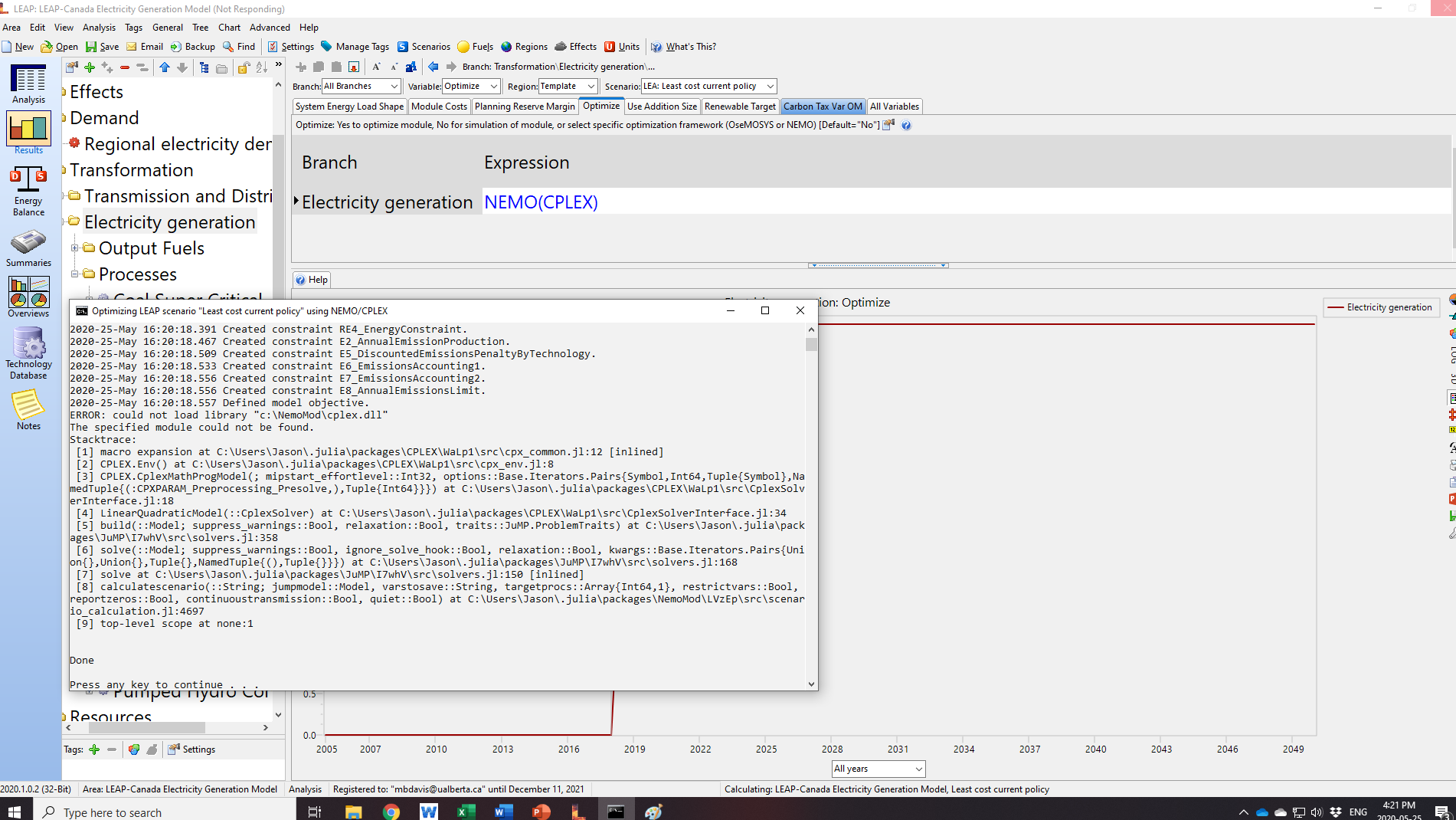Image resolution: width=1456 pixels, height=820 pixels.
Task: Open the Technology Database
Action: click(x=28, y=353)
